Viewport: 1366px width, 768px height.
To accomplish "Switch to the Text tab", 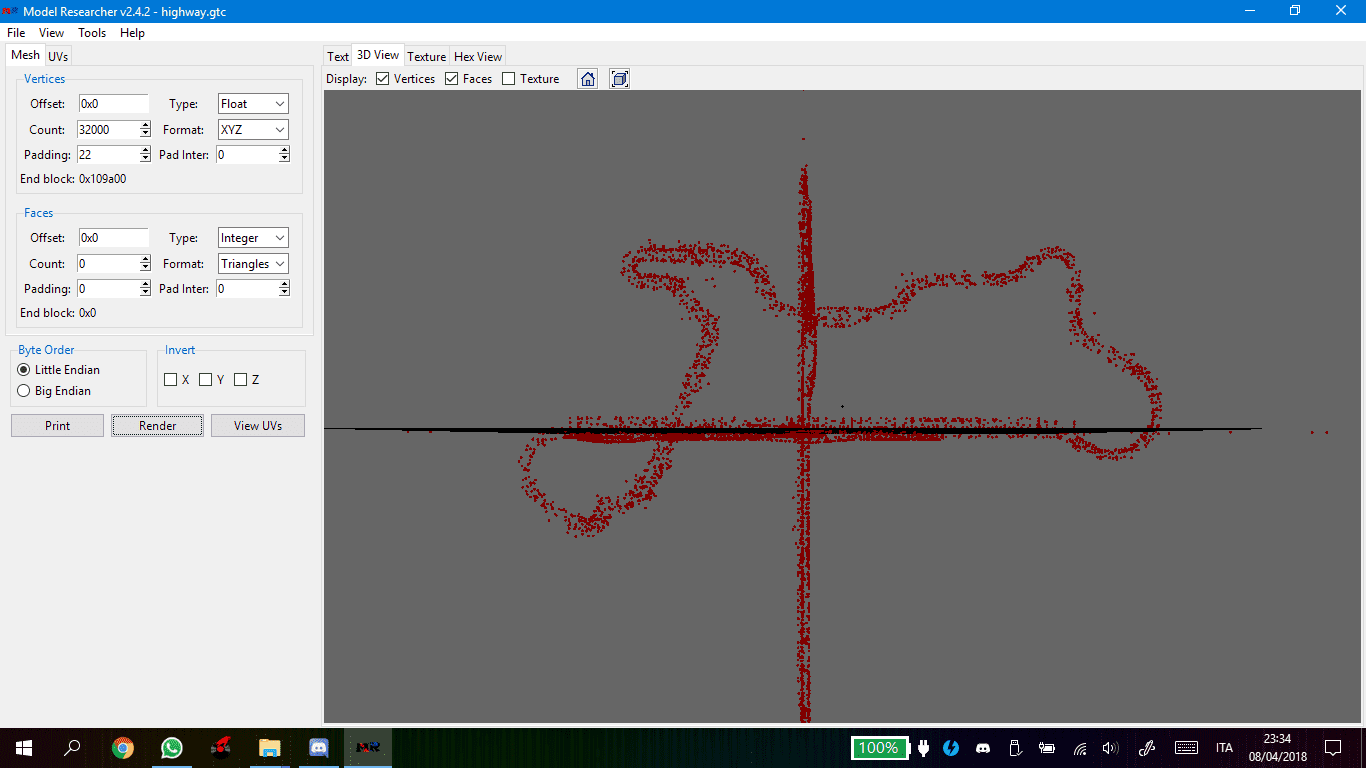I will click(338, 57).
